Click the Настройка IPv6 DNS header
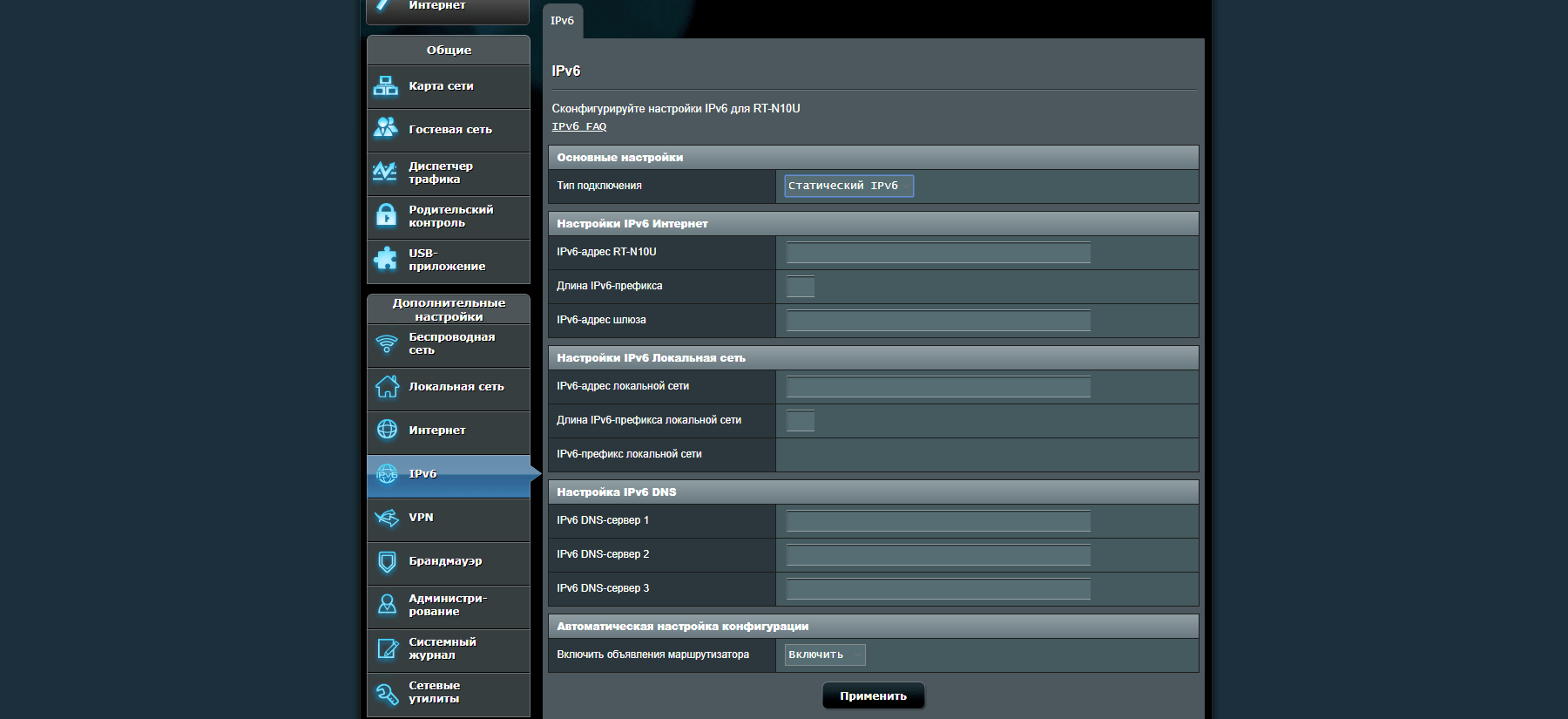The height and width of the screenshot is (719, 1568). click(x=873, y=492)
